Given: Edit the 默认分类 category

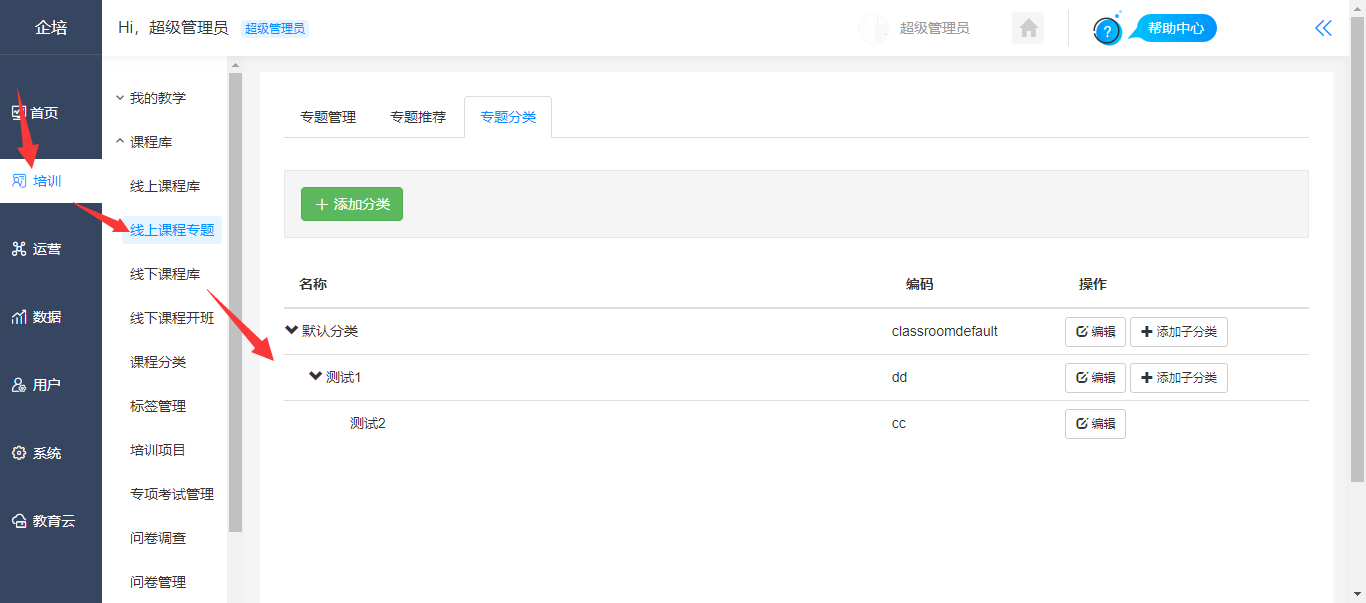Looking at the screenshot, I should [1095, 332].
